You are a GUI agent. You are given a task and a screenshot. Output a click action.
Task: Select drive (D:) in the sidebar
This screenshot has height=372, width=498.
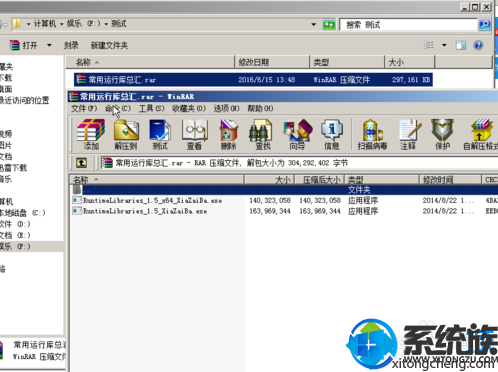[15, 224]
